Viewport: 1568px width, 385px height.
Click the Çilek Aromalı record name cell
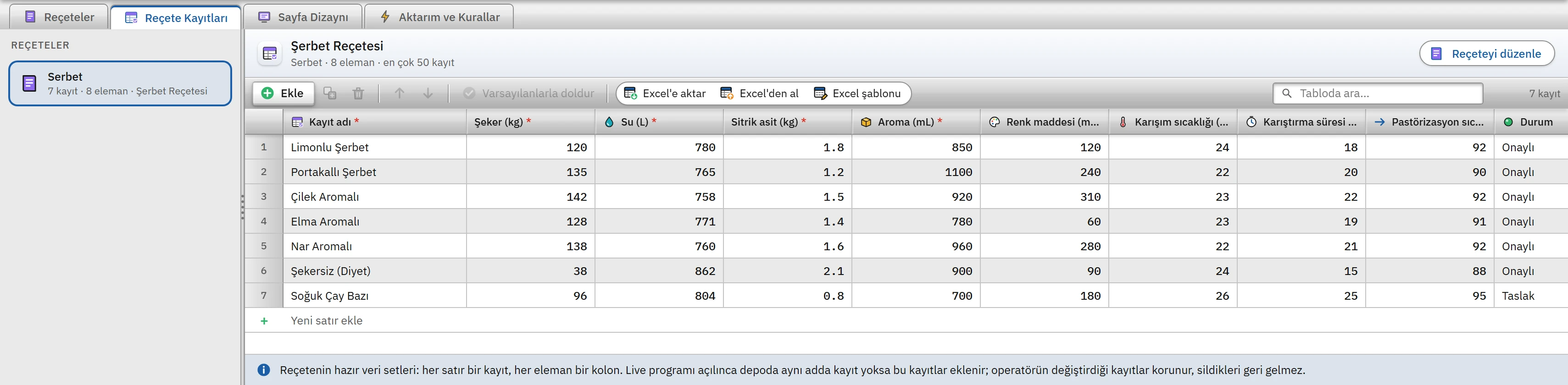(375, 197)
